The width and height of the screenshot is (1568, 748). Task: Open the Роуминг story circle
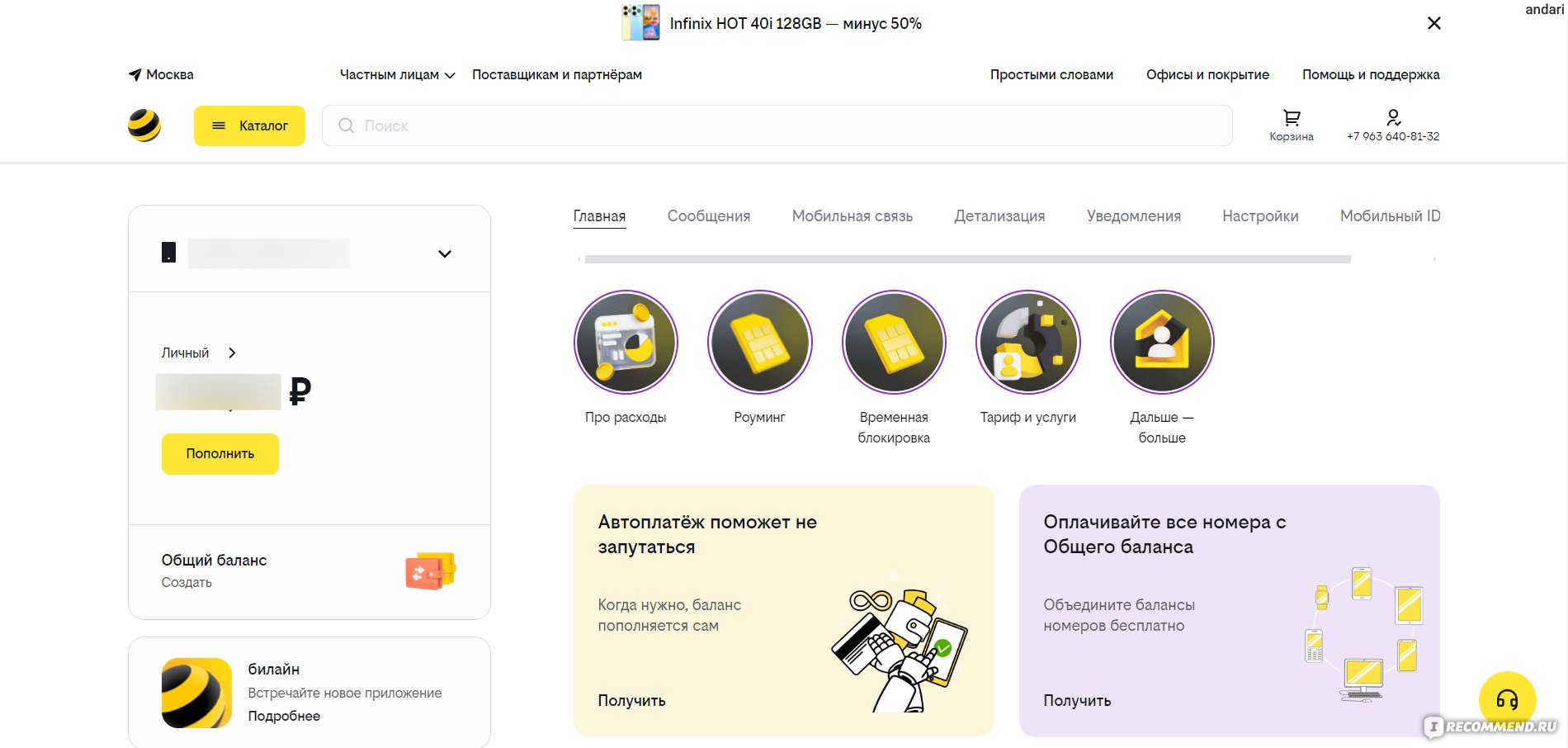[x=759, y=342]
